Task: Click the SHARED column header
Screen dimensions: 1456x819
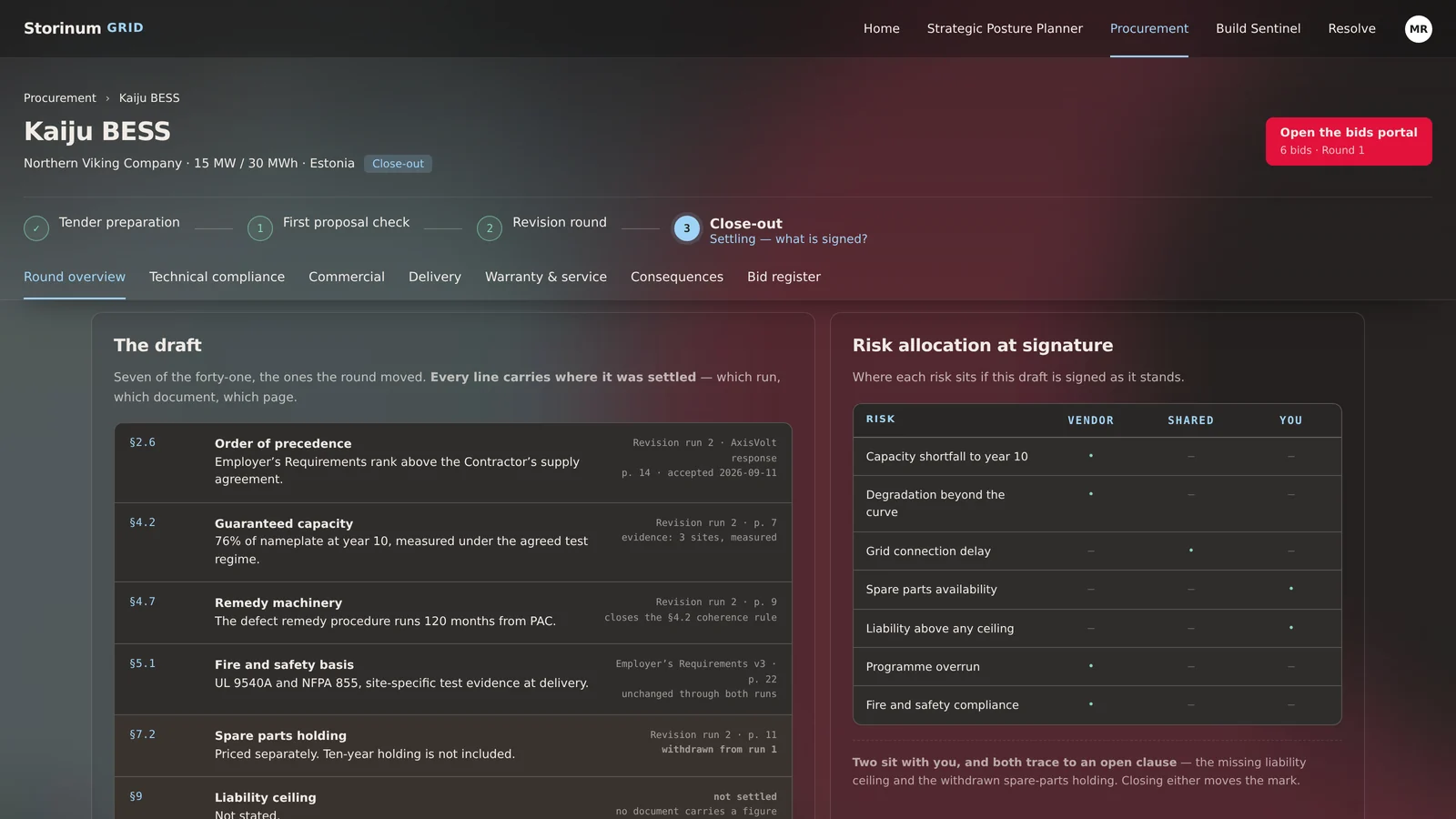Action: (x=1190, y=420)
